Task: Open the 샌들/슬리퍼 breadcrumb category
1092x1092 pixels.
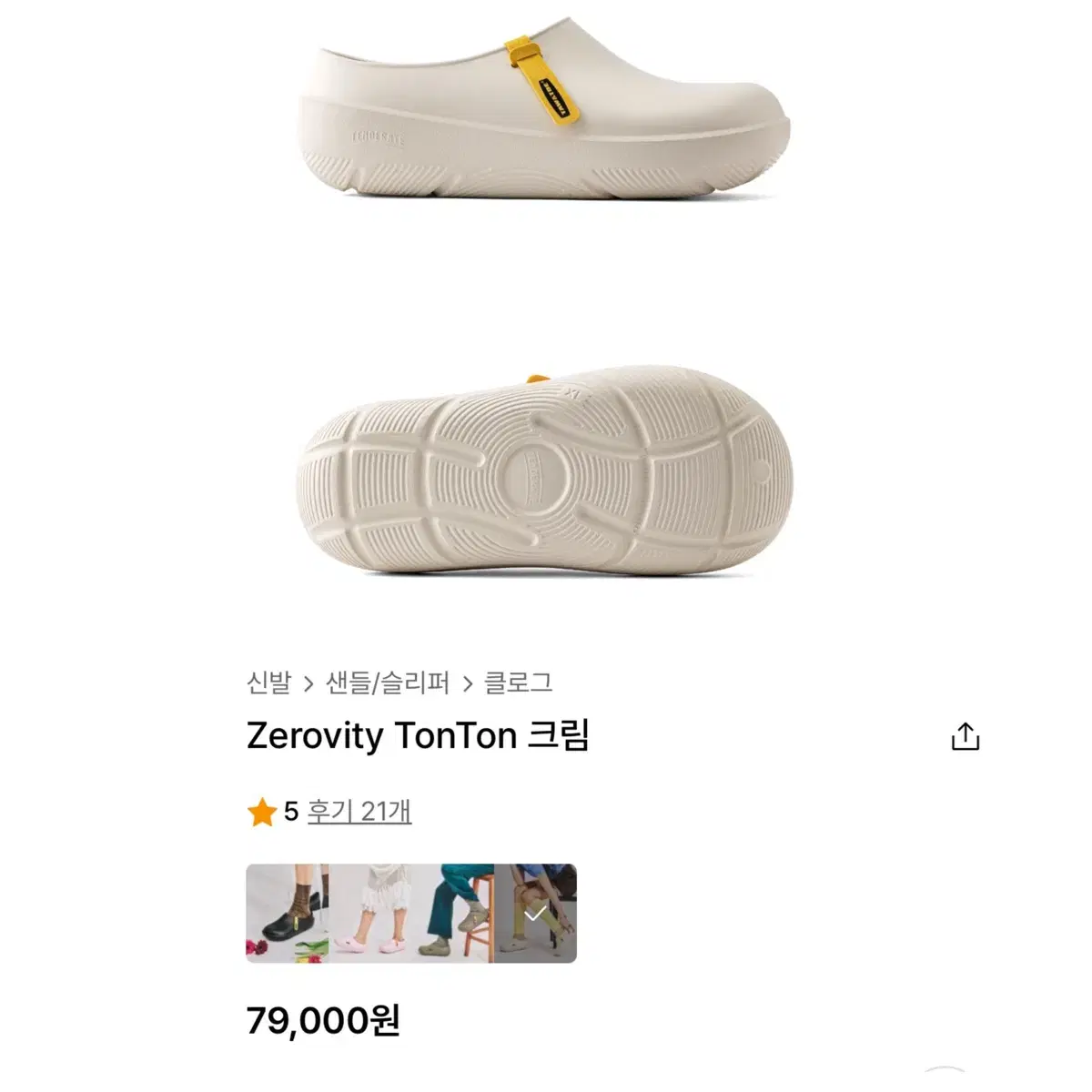Action: click(388, 682)
